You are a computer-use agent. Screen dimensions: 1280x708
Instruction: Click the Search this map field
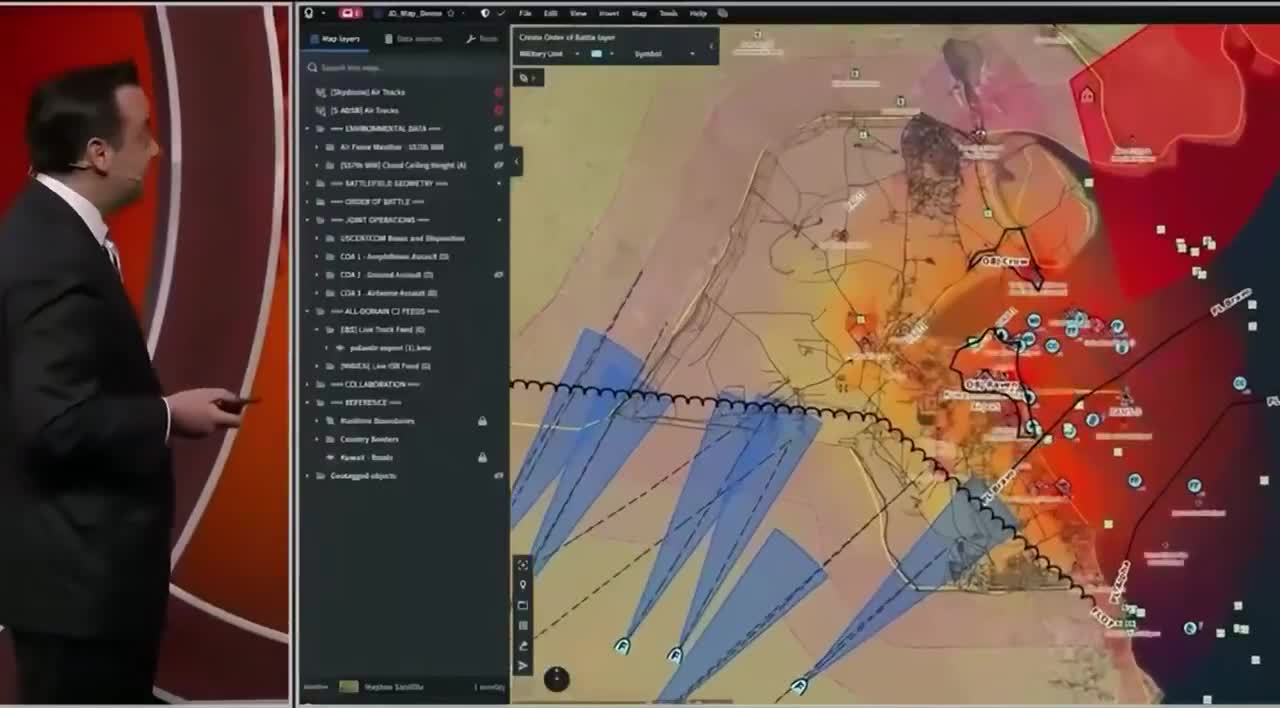(x=404, y=67)
